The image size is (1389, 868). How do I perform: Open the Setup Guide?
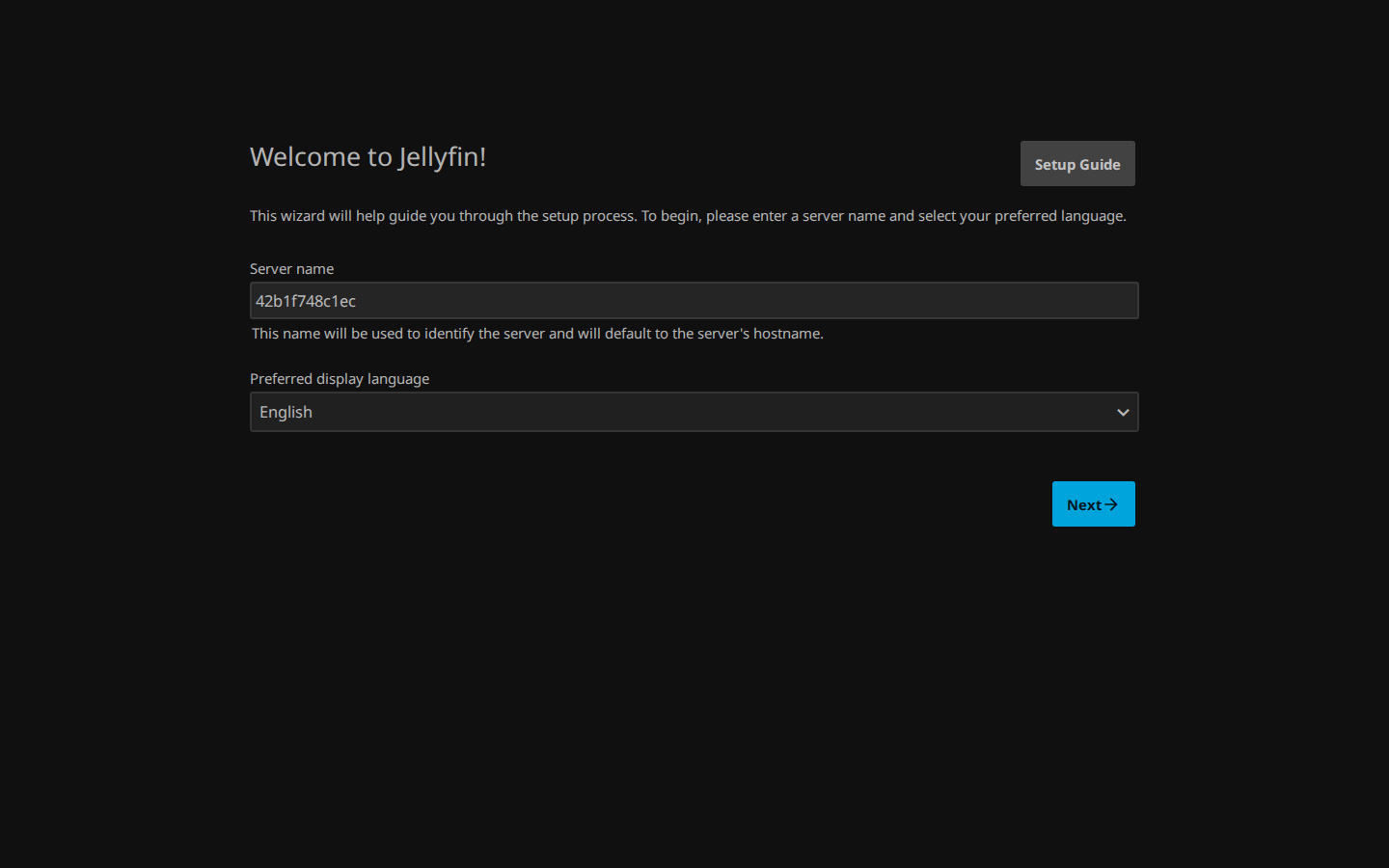pos(1077,164)
